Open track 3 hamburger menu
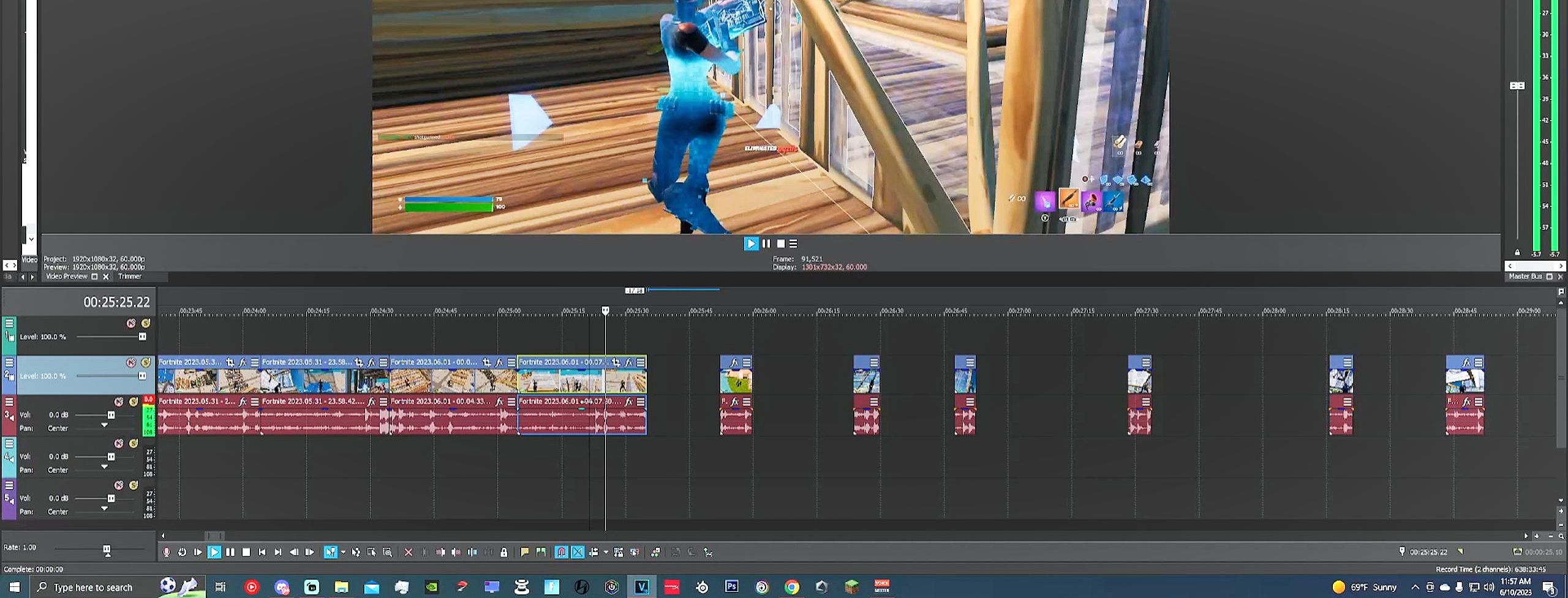The image size is (1568, 598). click(9, 402)
